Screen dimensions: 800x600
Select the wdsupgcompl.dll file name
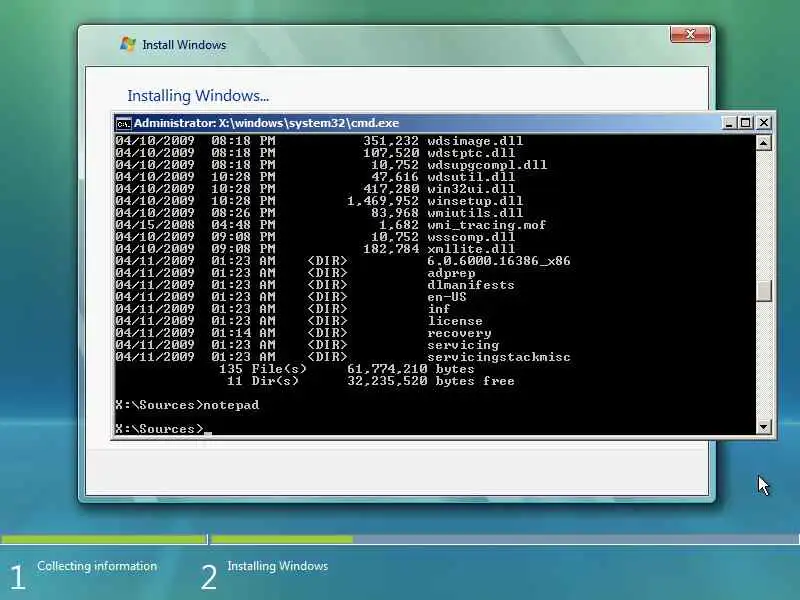point(487,165)
